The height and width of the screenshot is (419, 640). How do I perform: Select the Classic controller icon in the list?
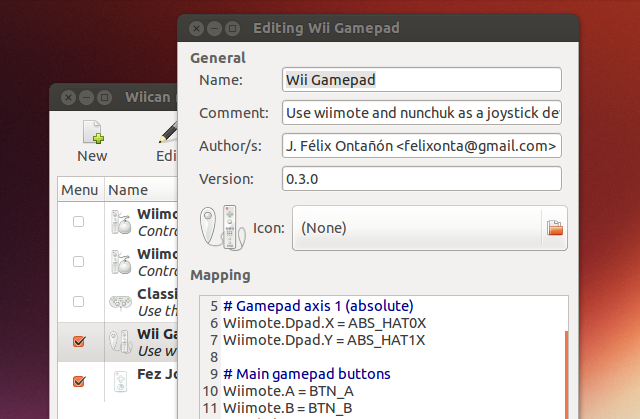point(120,302)
